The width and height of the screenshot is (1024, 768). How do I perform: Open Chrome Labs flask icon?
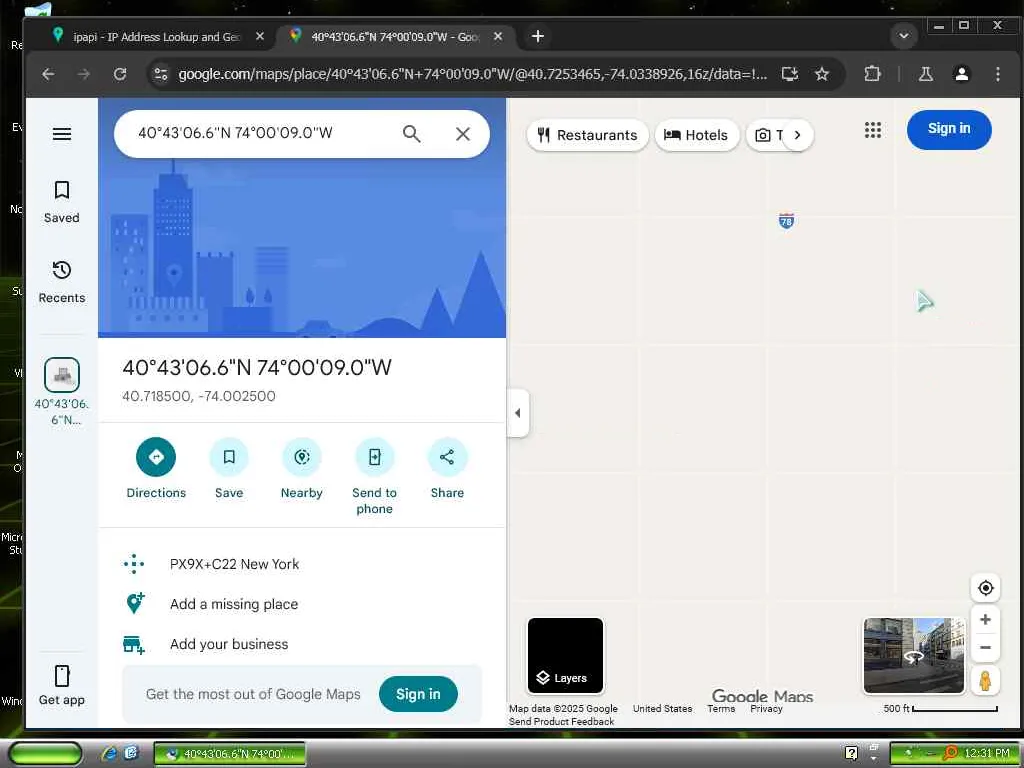926,74
